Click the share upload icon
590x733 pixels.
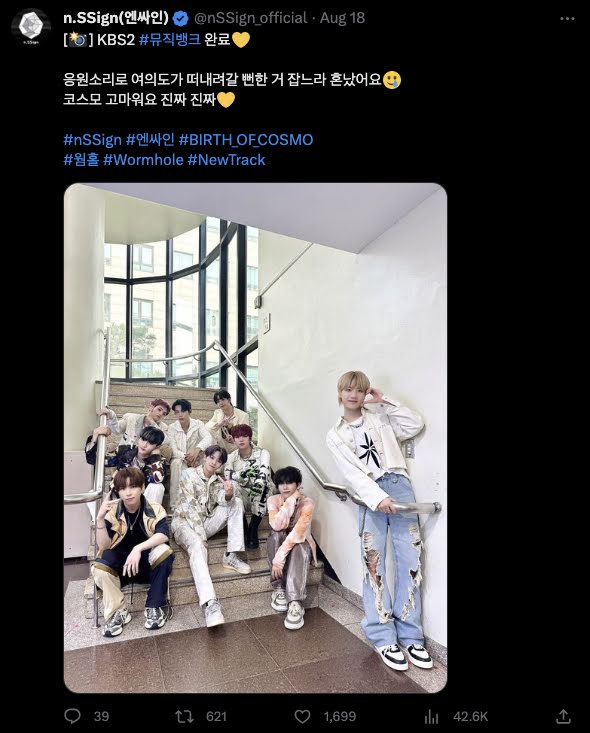click(x=563, y=716)
